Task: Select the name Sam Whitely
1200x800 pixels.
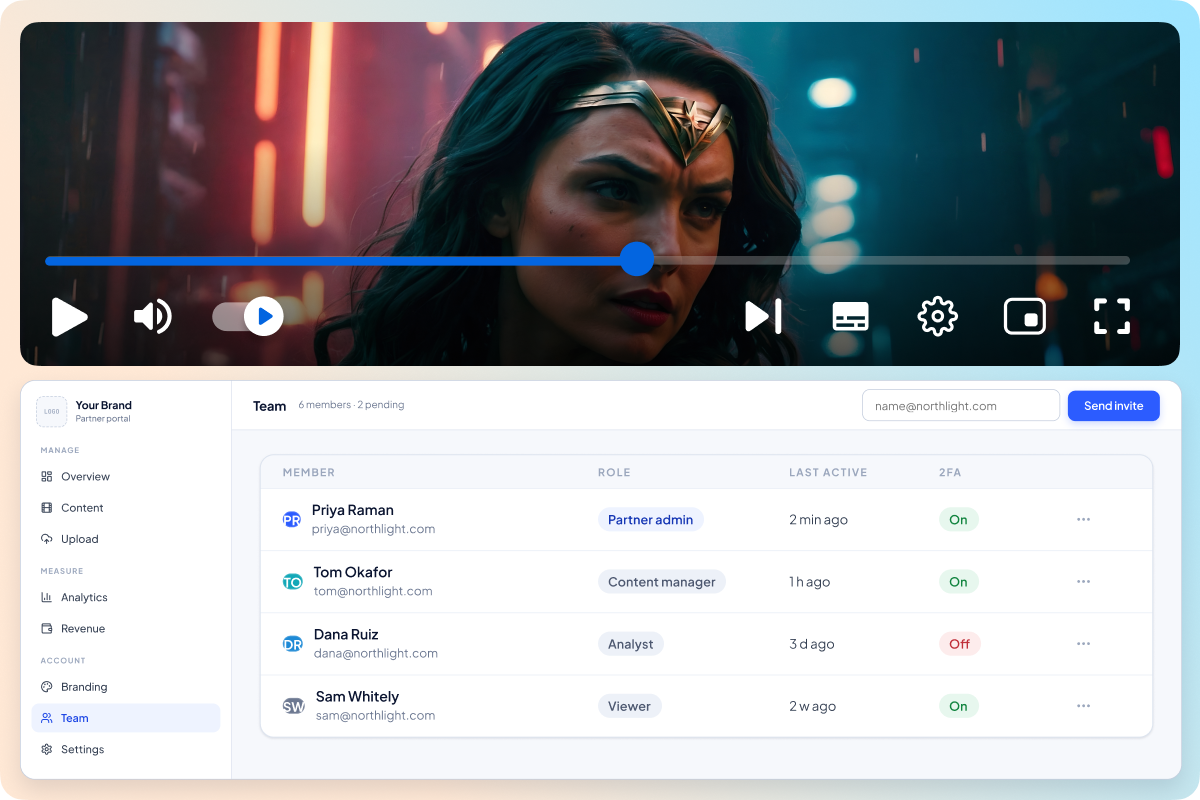Action: [x=357, y=696]
